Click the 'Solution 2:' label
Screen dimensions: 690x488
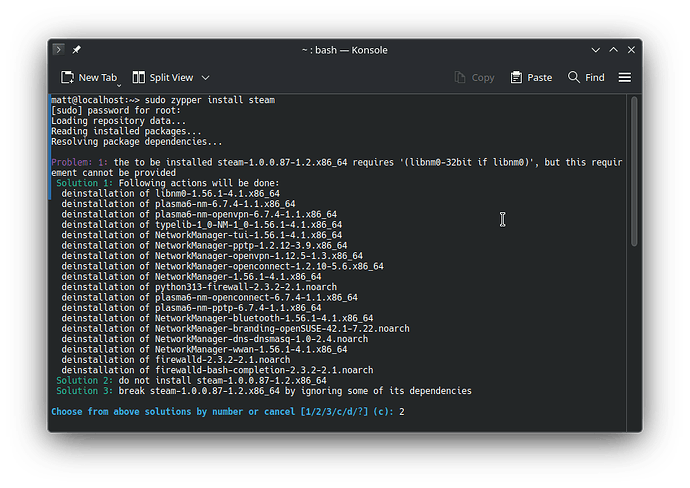(x=84, y=380)
